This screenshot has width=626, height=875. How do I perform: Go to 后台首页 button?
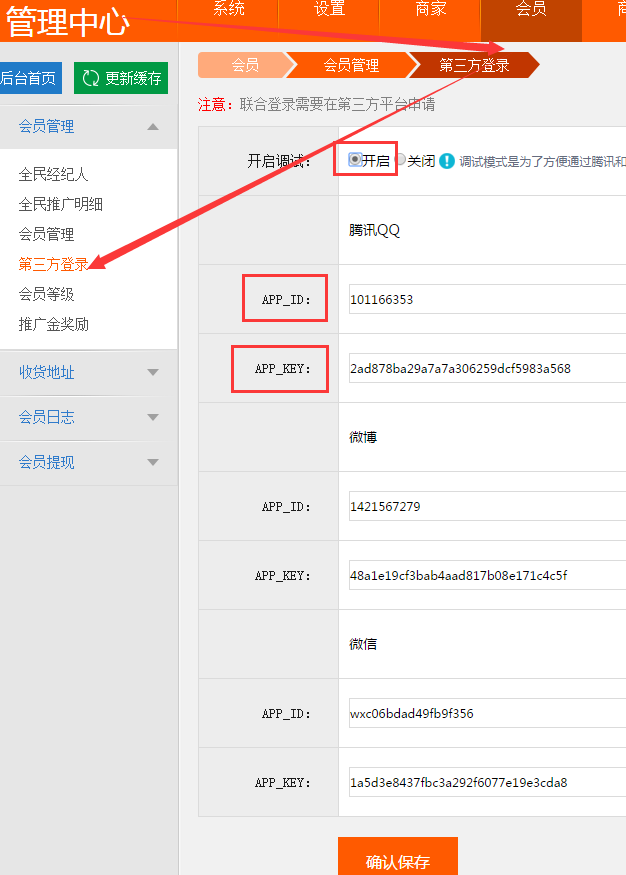[29, 78]
